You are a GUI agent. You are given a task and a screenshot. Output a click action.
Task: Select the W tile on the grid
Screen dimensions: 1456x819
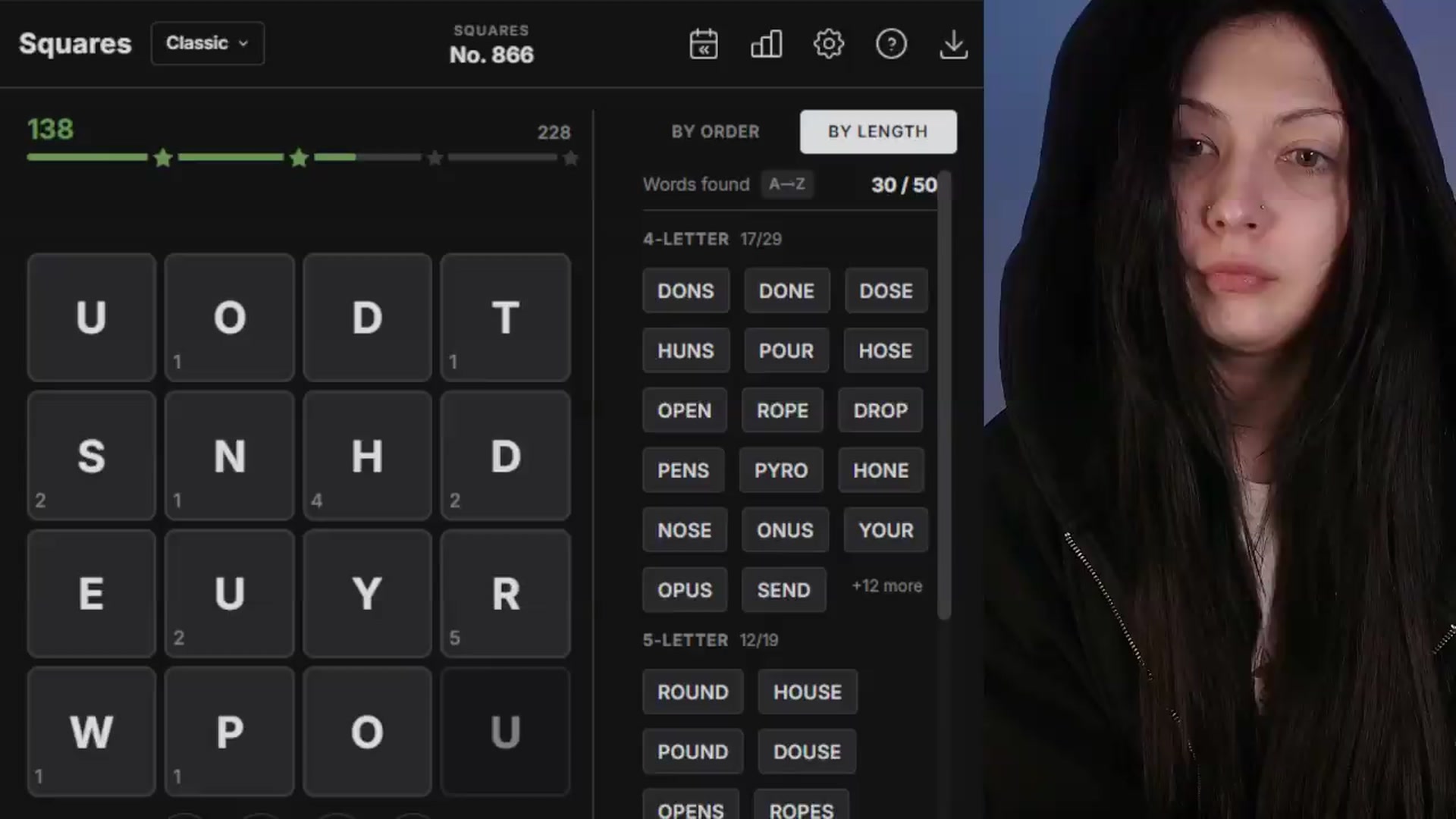click(x=92, y=732)
